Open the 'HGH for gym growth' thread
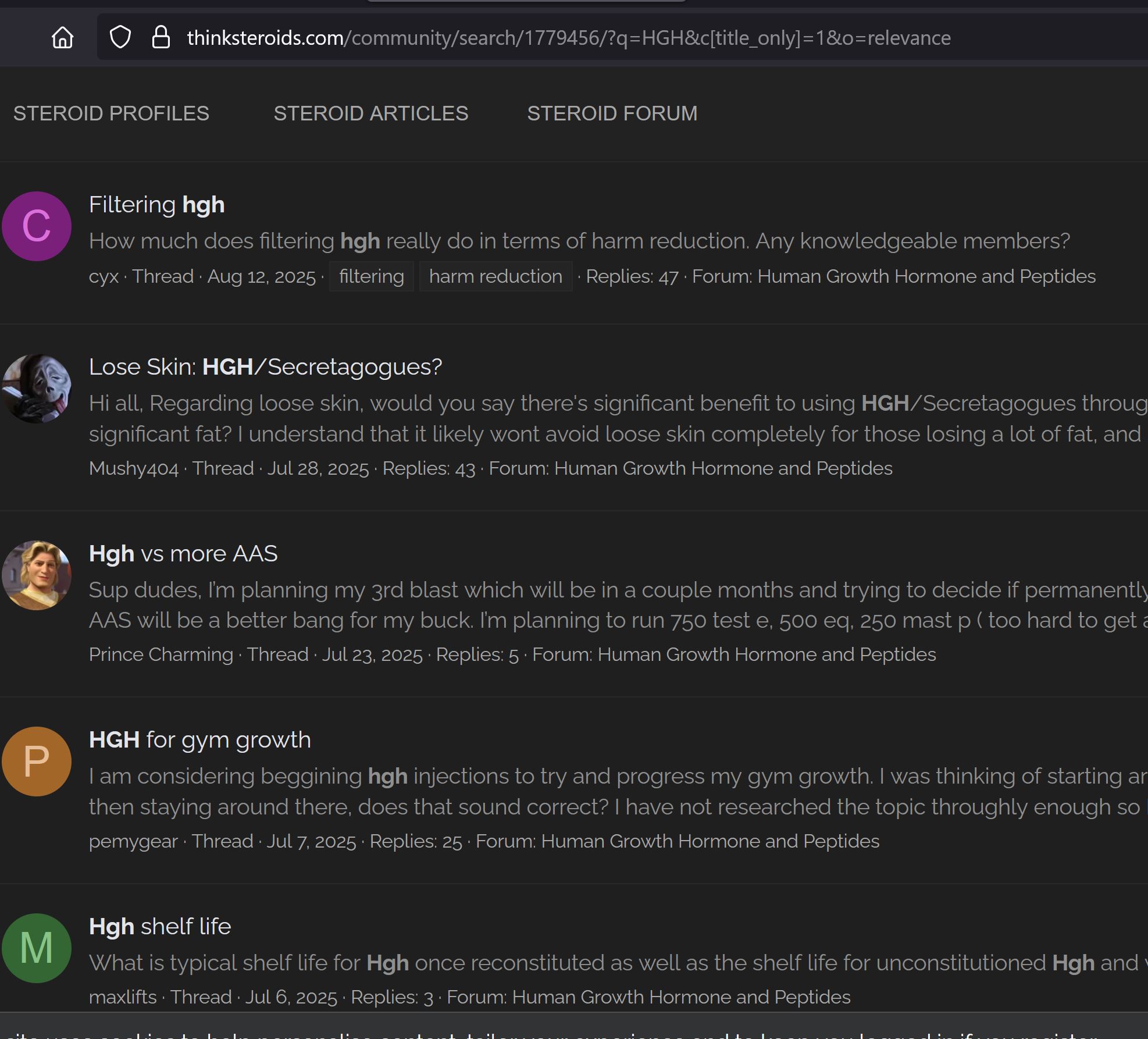Viewport: 1148px width, 1039px height. 199,740
